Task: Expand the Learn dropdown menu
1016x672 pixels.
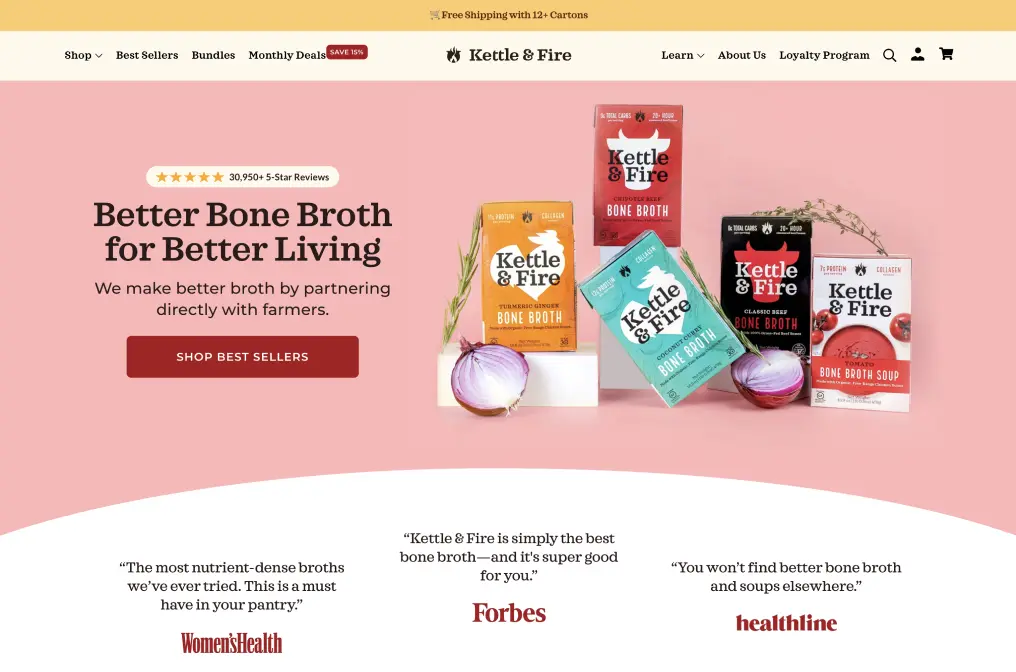Action: [x=682, y=55]
